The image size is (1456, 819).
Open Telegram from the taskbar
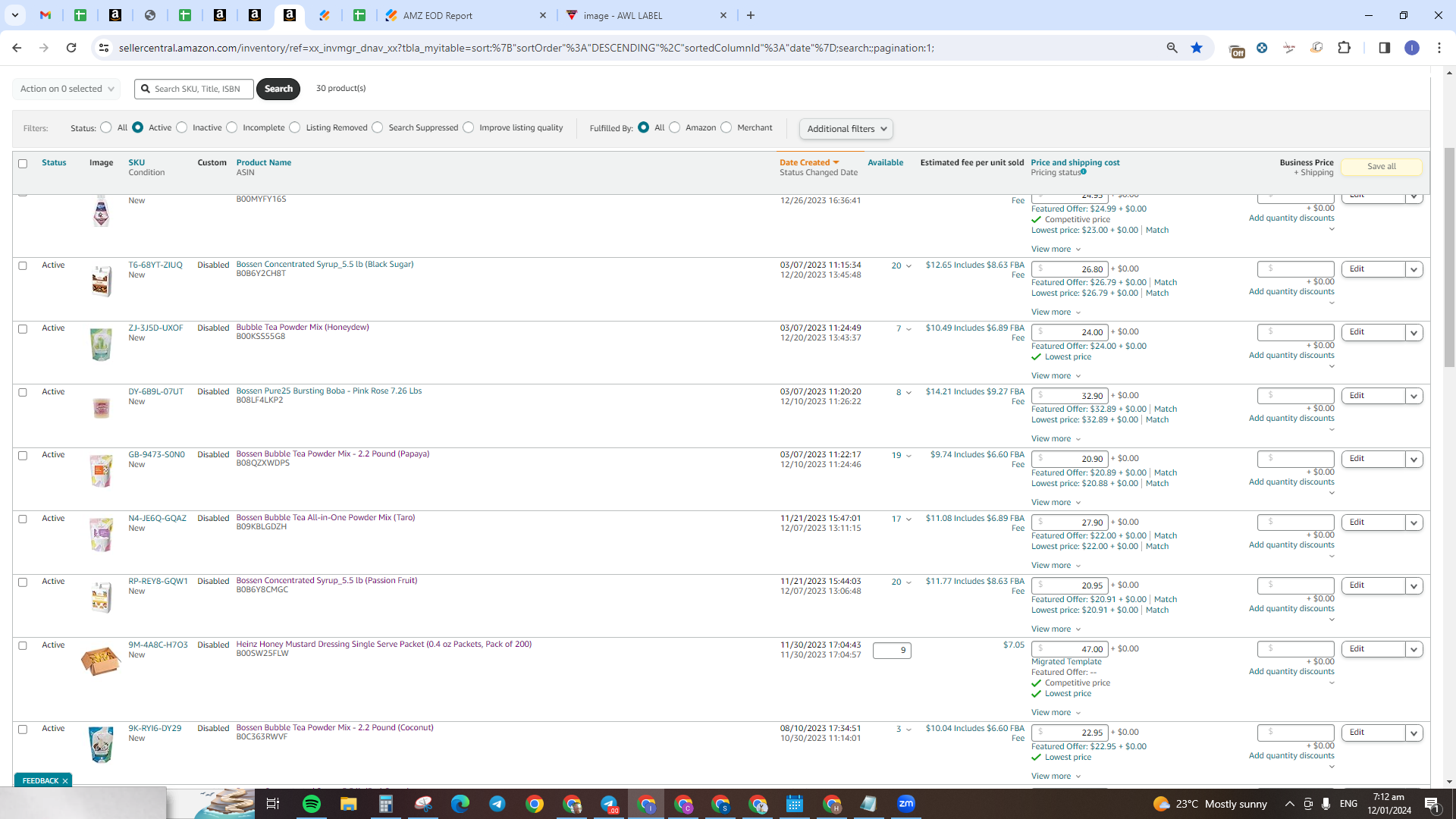click(x=497, y=804)
